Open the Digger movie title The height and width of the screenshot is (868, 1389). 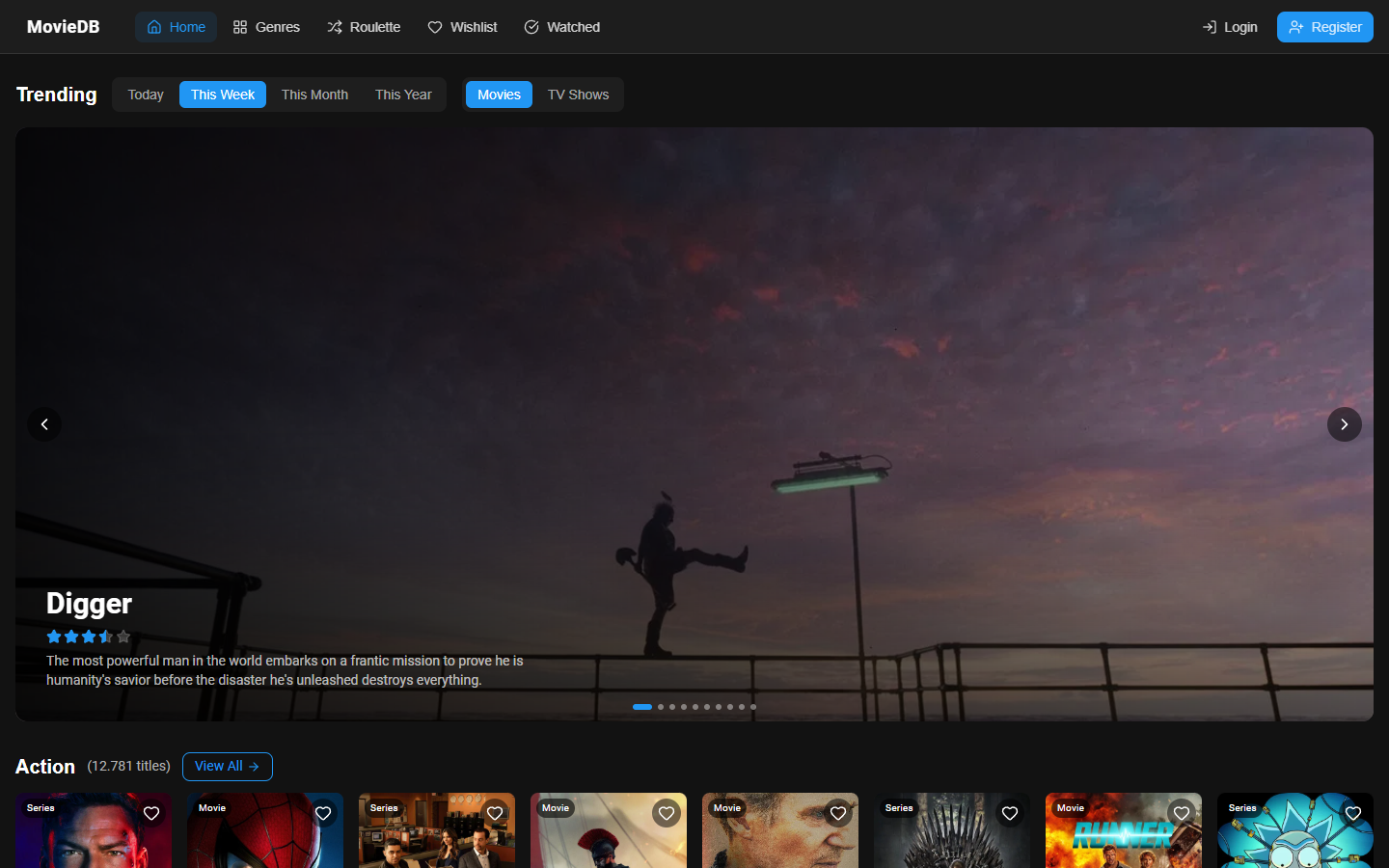[x=89, y=604]
